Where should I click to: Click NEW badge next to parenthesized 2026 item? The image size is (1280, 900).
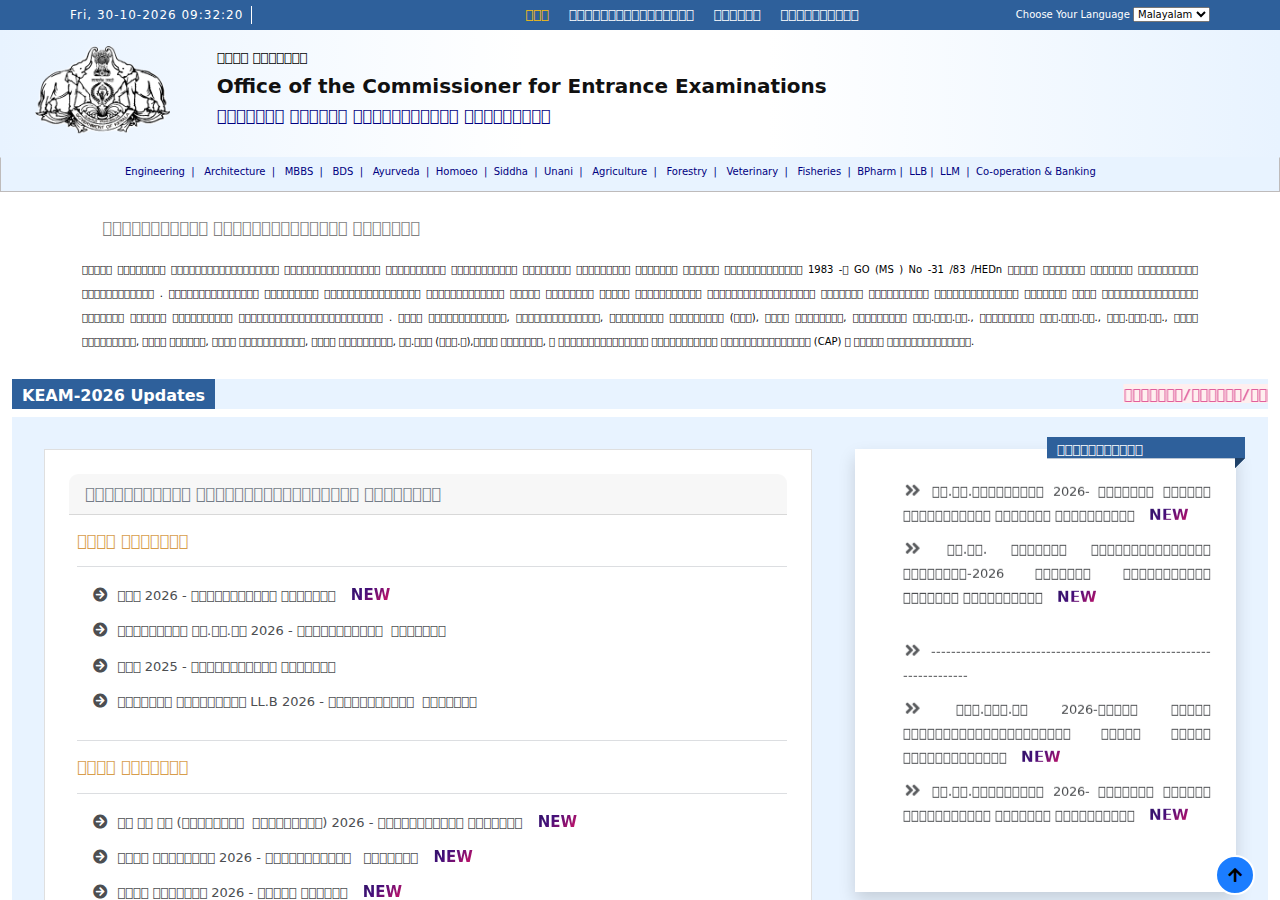coord(557,822)
